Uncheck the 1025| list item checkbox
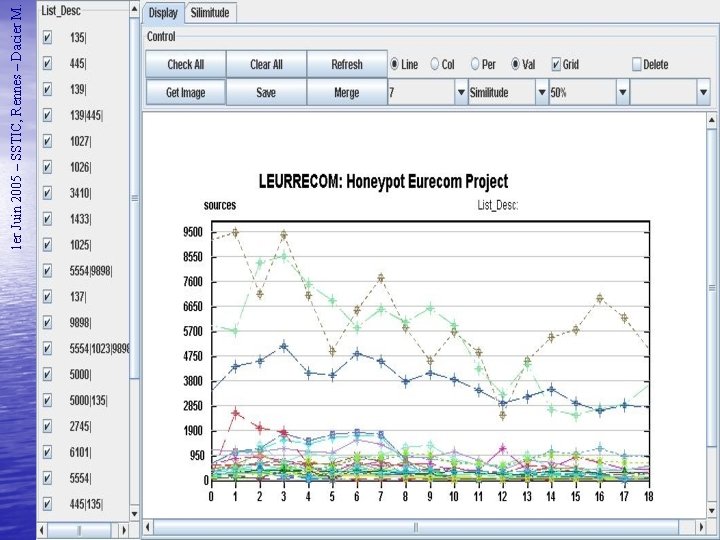The image size is (720, 540). [47, 245]
